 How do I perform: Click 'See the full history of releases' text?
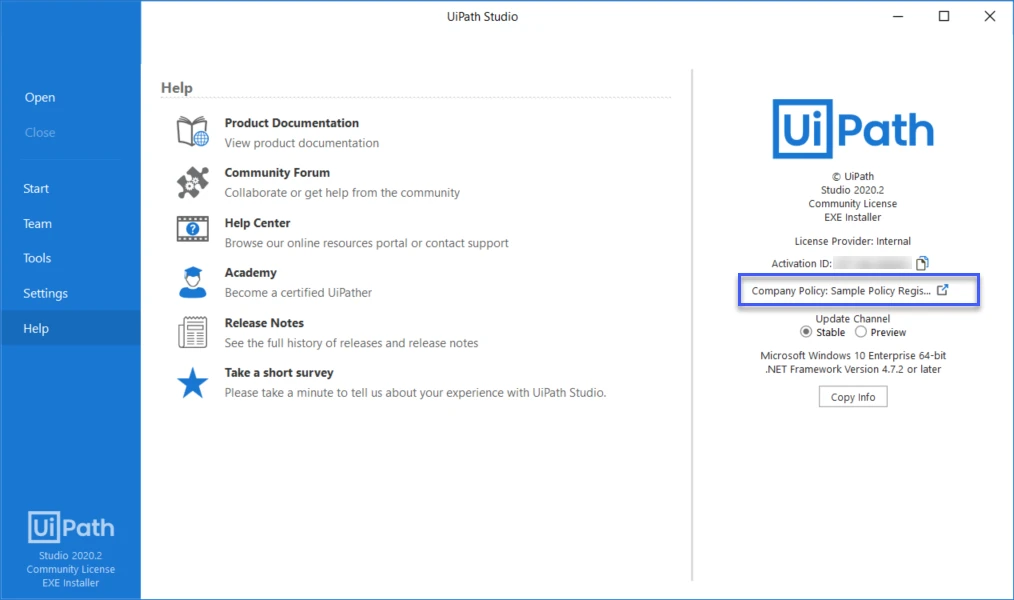pos(351,343)
